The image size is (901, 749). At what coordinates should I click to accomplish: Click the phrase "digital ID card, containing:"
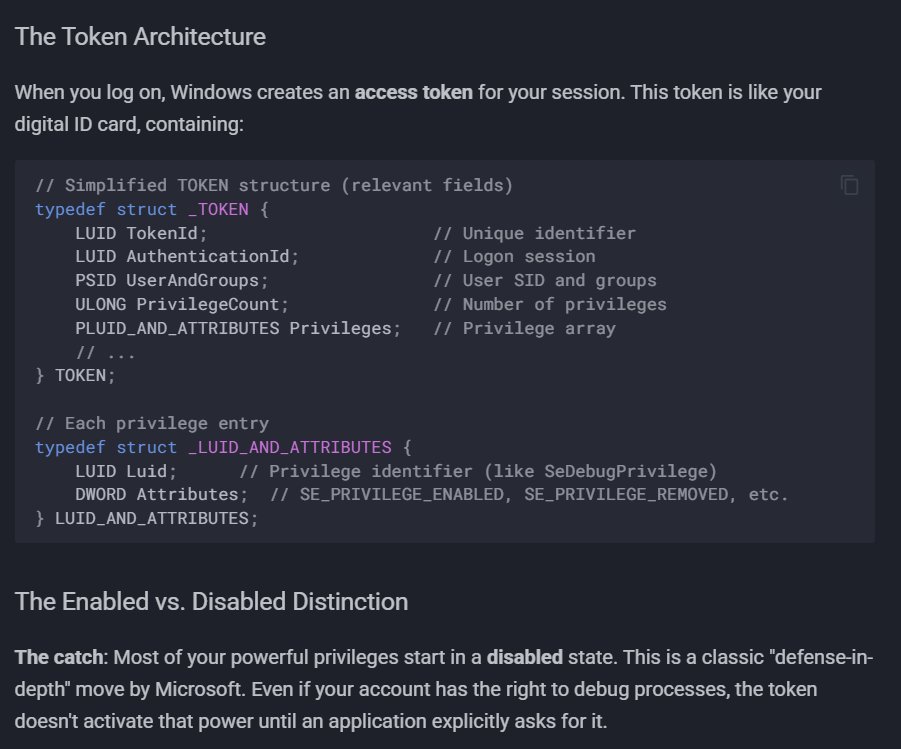click(x=129, y=124)
